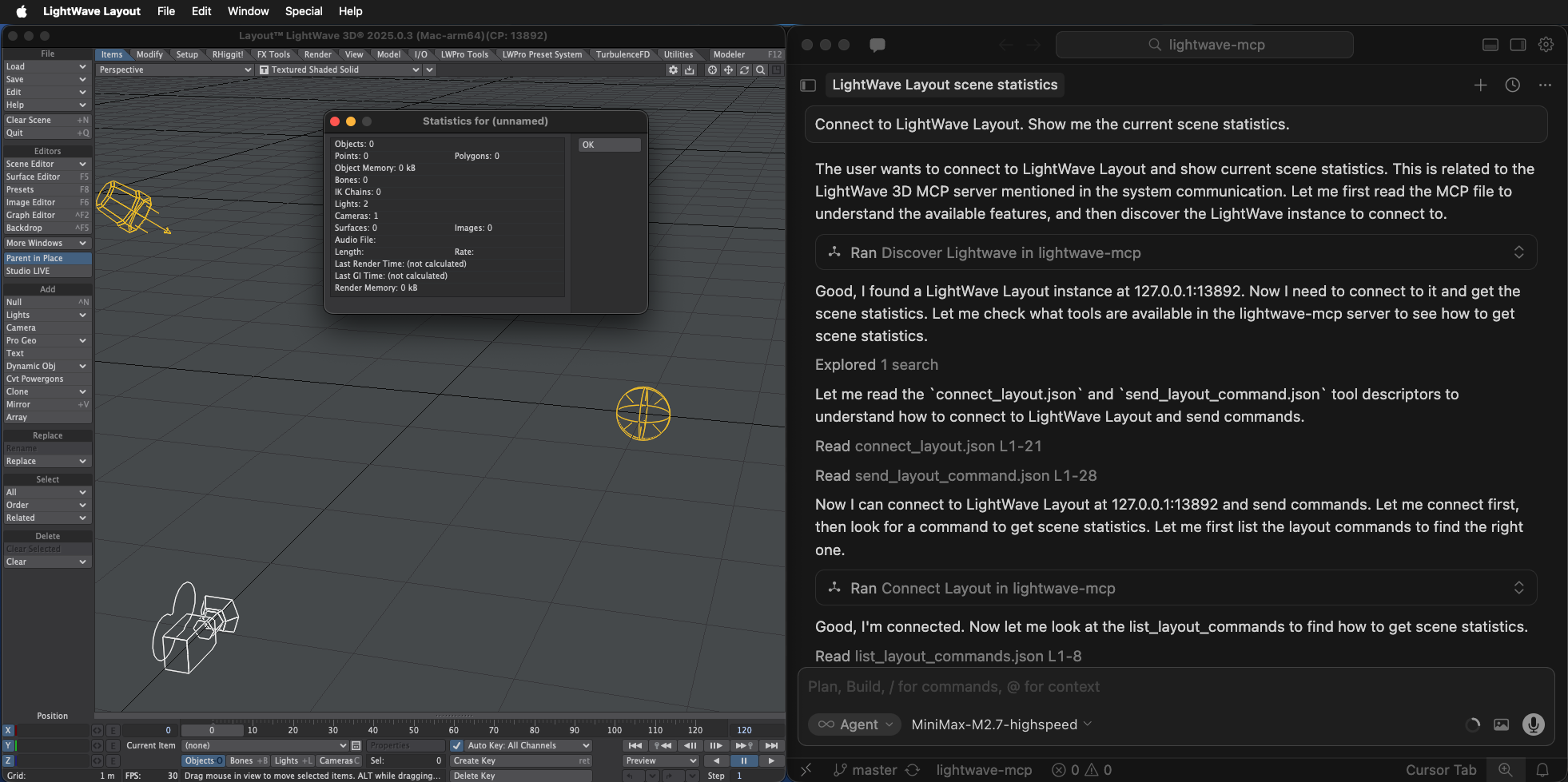1568x782 pixels.
Task: Go to next keyframe
Action: tap(744, 745)
